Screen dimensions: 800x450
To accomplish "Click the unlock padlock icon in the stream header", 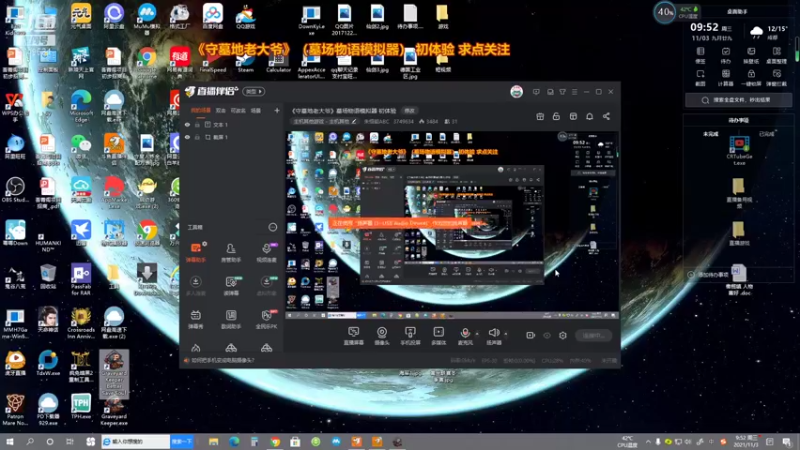I will [556, 116].
